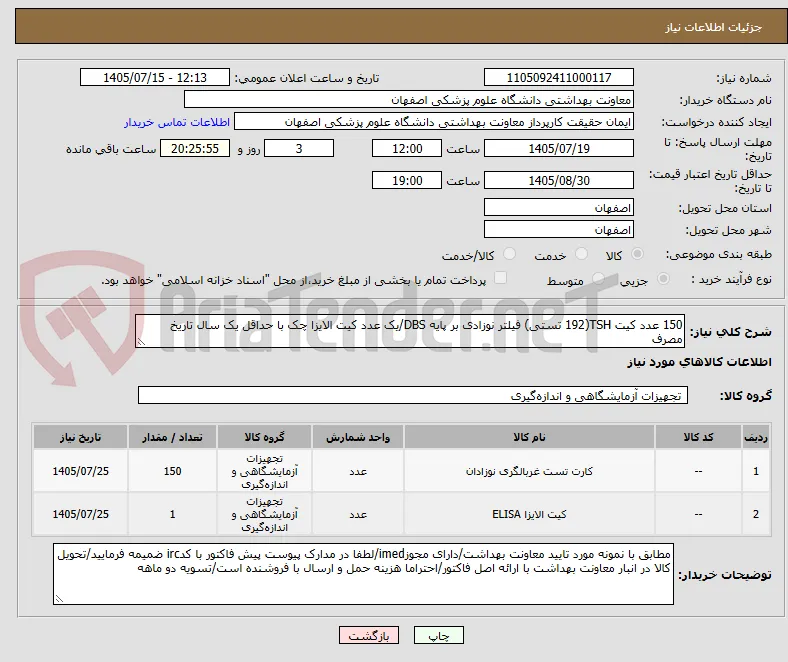The image size is (788, 662).
Task: Click the remaining time field 20:25:55
Action: click(195, 148)
